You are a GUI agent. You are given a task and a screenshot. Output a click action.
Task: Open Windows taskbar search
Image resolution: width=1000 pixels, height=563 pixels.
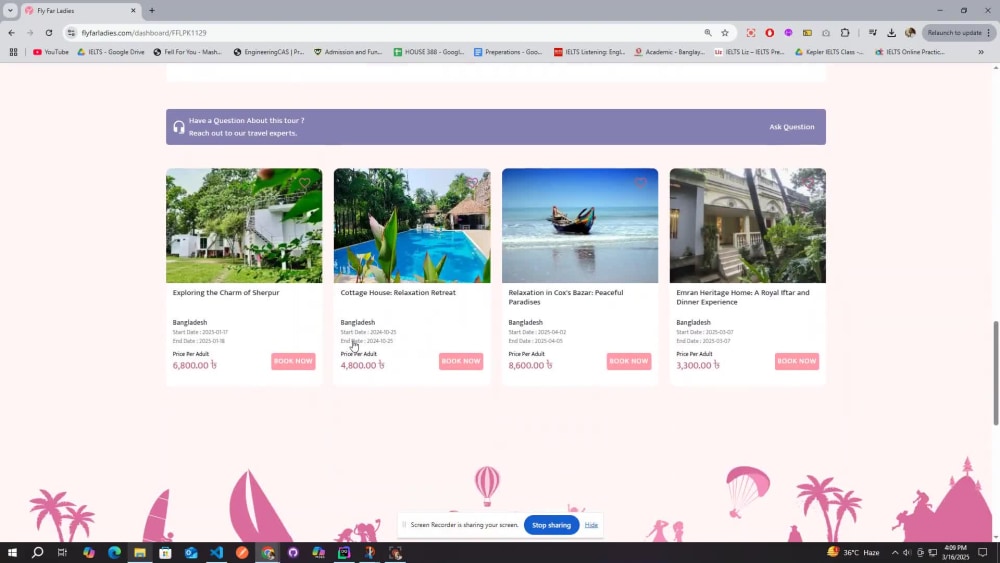37,552
